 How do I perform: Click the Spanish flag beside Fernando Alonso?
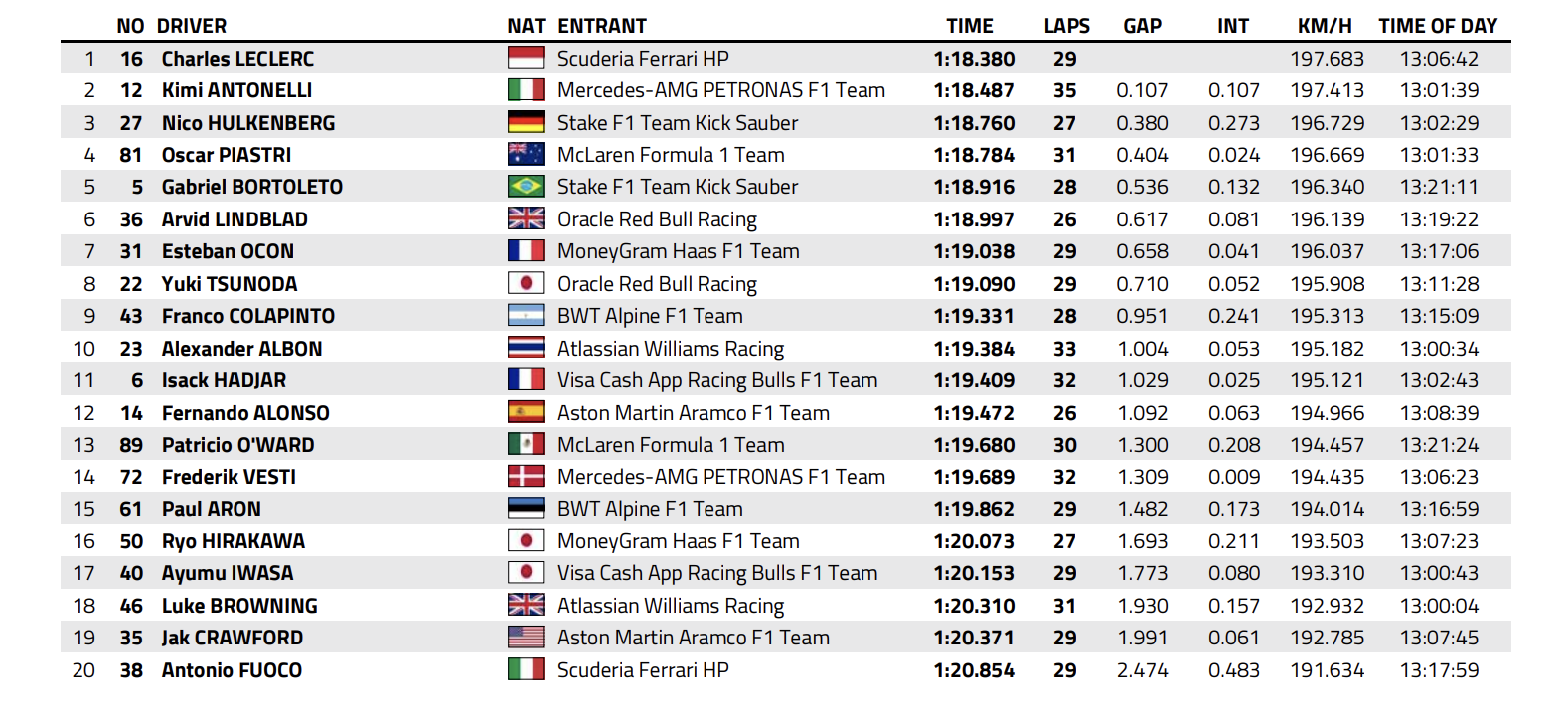click(x=526, y=413)
